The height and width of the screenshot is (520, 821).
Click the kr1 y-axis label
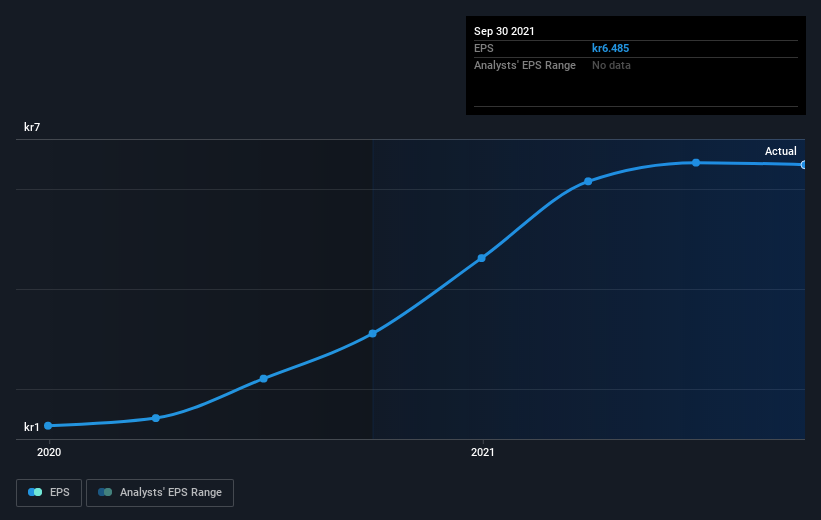coord(31,427)
